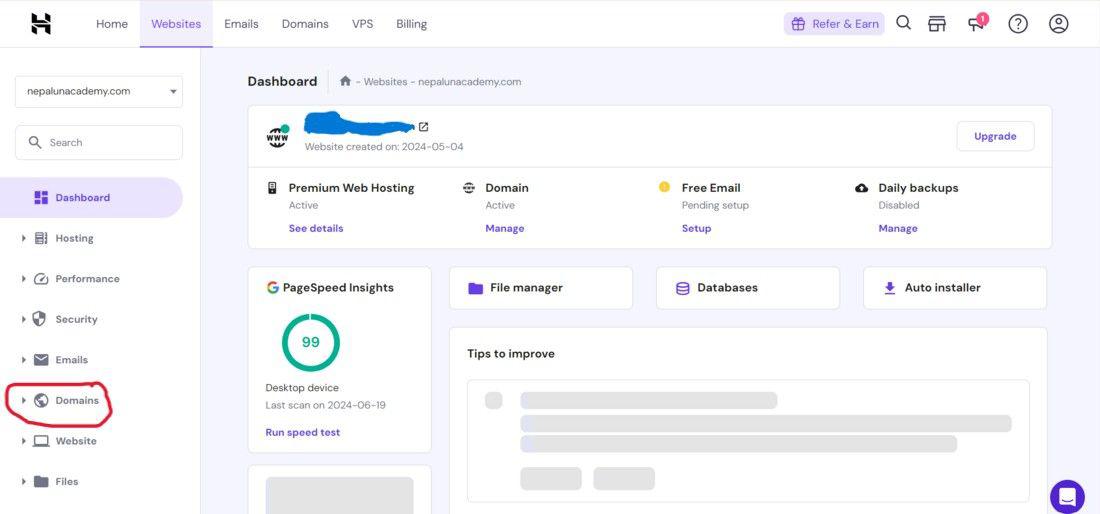1100x514 pixels.
Task: Expand the Hosting section arrow
Action: point(24,238)
